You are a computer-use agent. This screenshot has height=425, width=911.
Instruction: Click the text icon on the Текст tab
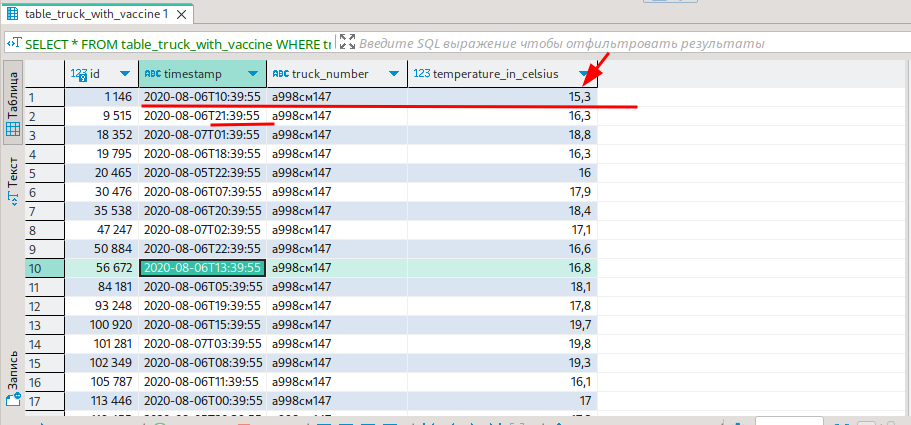13,199
